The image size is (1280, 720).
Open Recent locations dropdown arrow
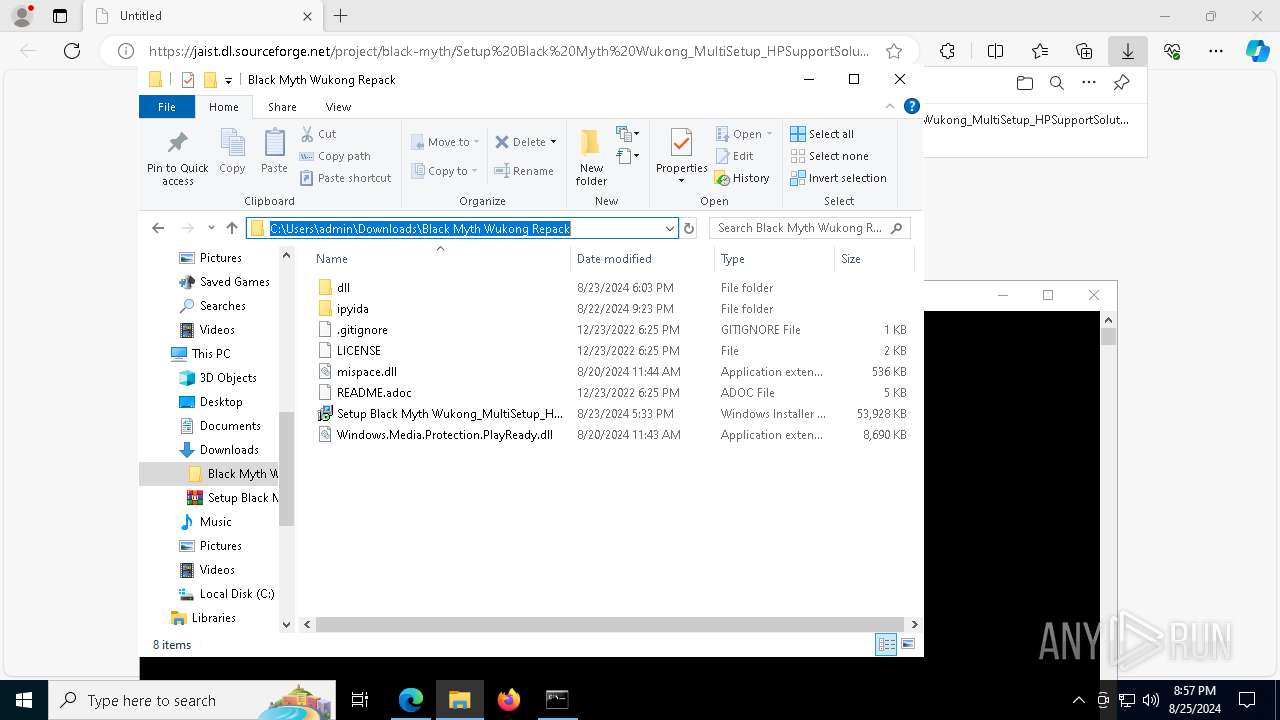(x=211, y=228)
